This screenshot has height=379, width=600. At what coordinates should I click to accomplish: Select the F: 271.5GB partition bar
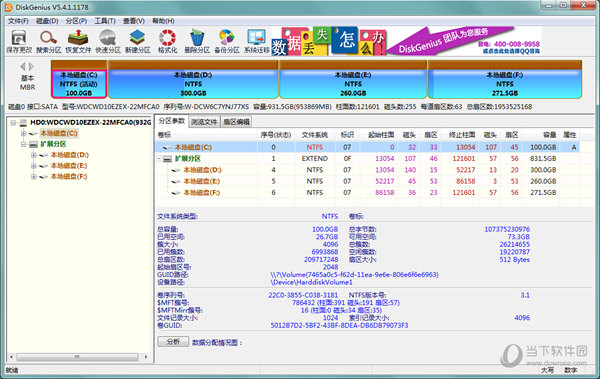click(505, 80)
